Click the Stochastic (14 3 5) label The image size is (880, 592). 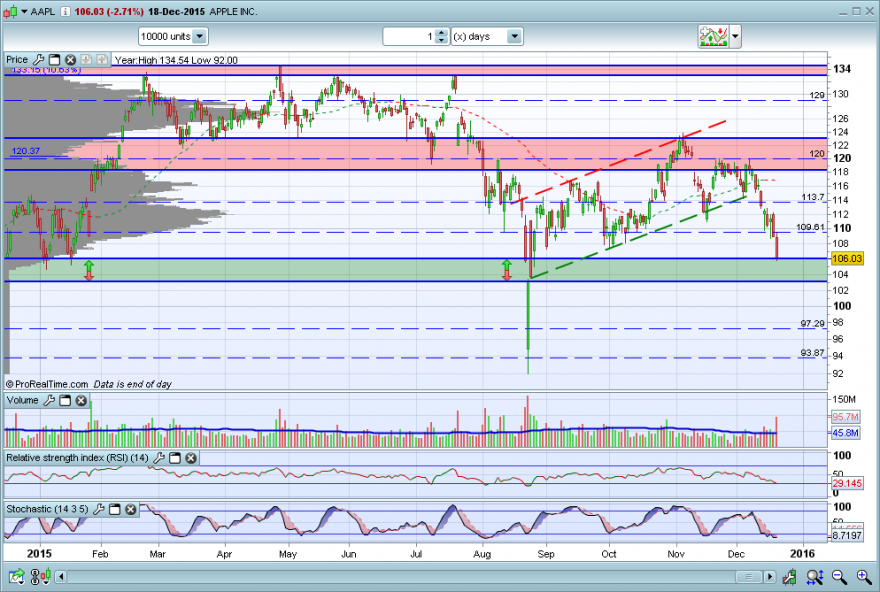point(47,510)
